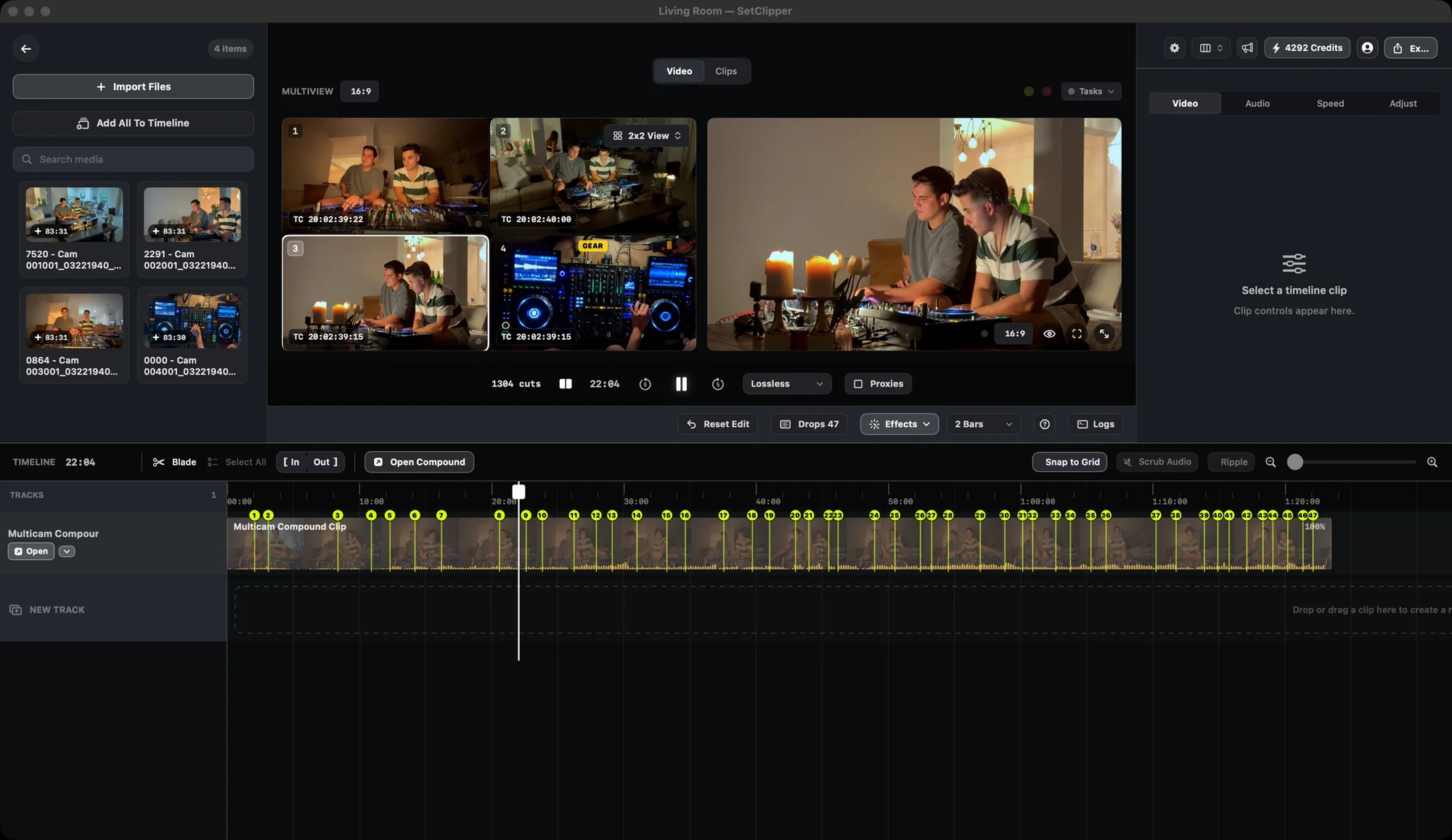Toggle Ripple mode
This screenshot has height=840, width=1452.
click(x=1231, y=462)
